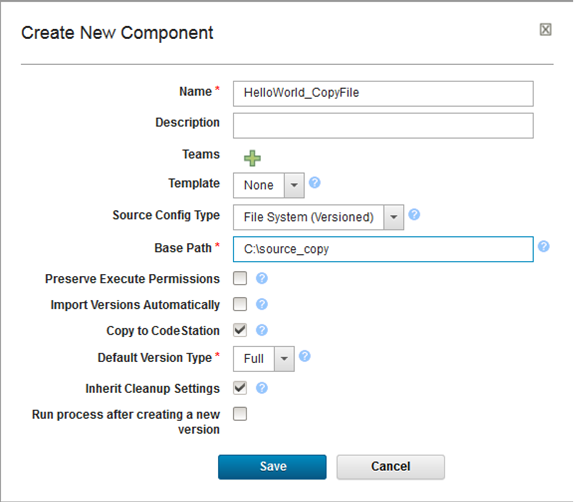The width and height of the screenshot is (575, 502).
Task: Uncheck Copy to CodeStation
Action: coord(240,330)
